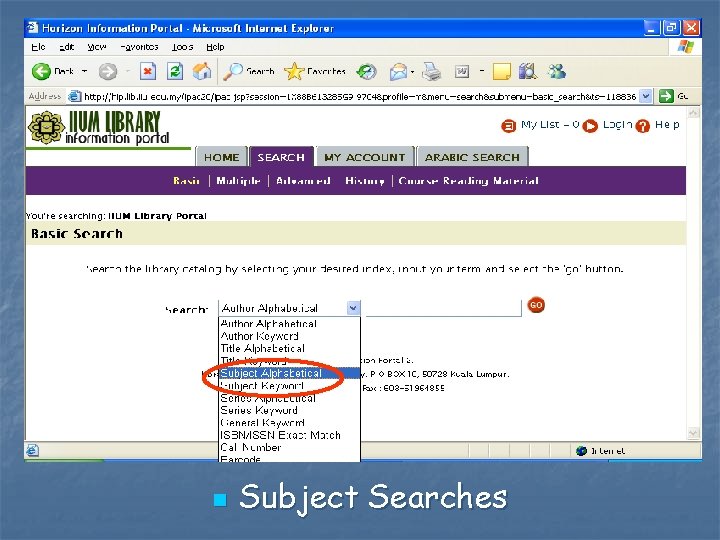Click the Edit with Word icon
This screenshot has height=540, width=720.
click(461, 71)
